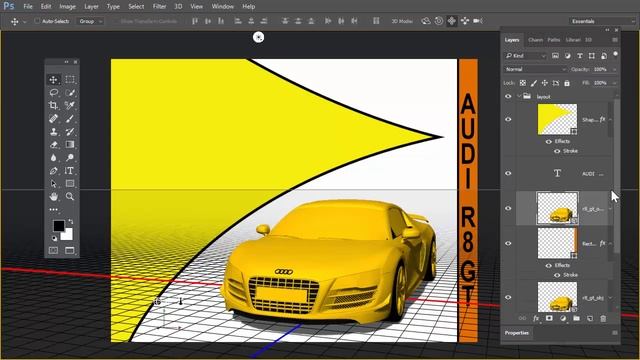Select the Path Selection tool
The image size is (640, 360).
coord(53,184)
